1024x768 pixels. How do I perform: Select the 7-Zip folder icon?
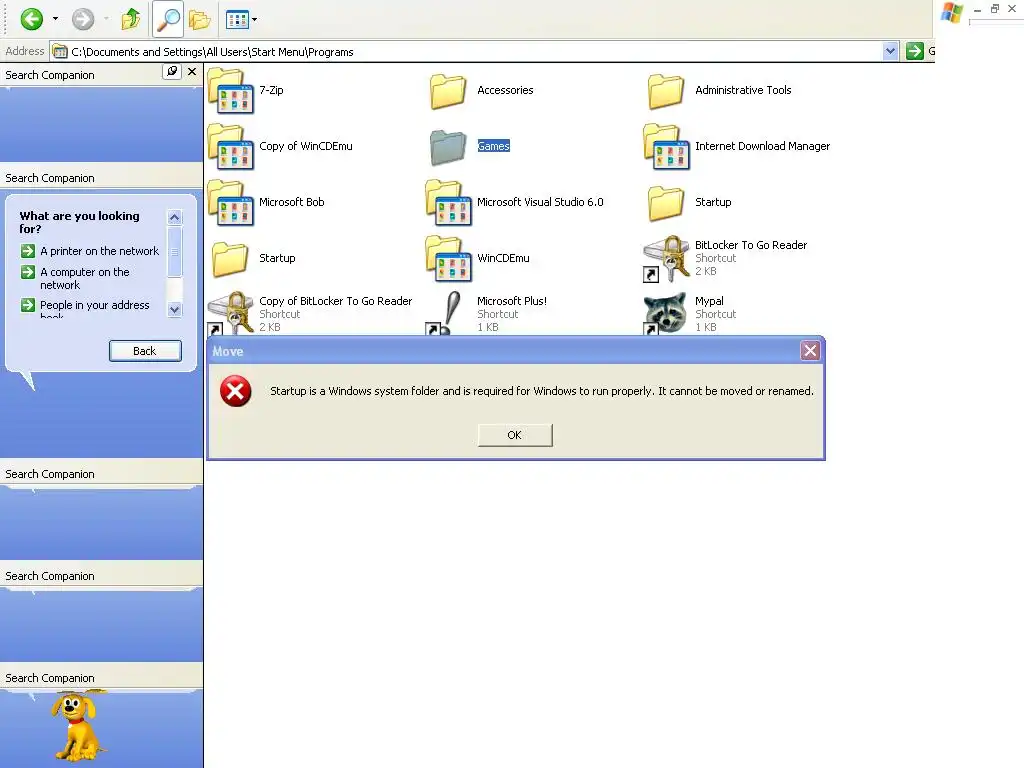[231, 90]
